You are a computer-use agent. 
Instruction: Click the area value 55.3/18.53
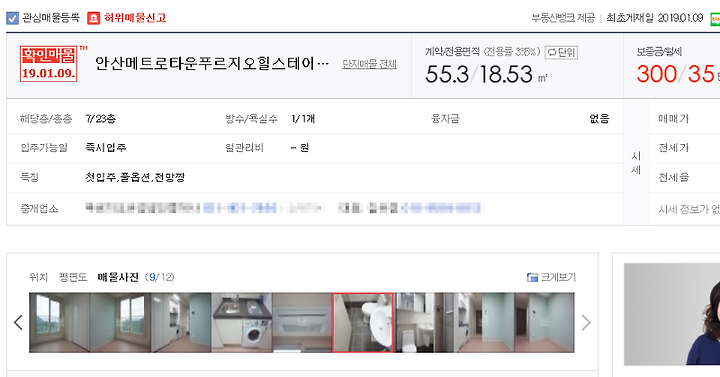click(479, 74)
